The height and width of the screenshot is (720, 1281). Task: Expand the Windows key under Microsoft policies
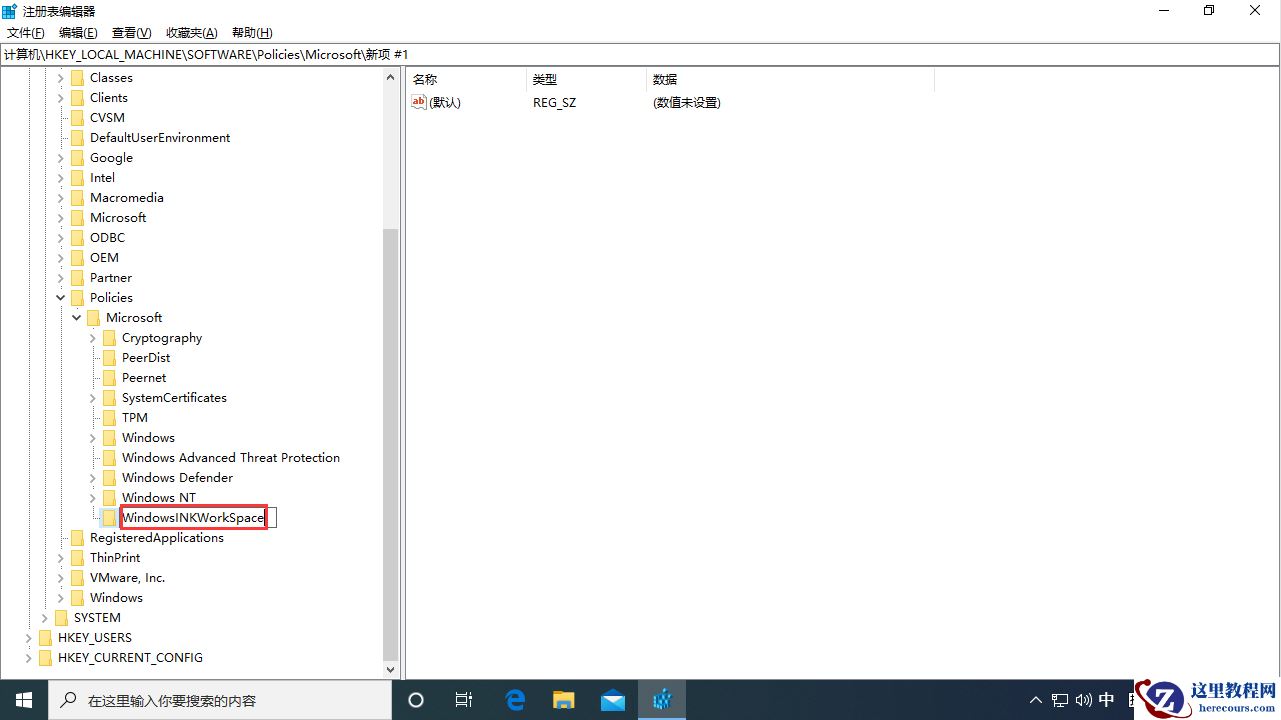[x=92, y=437]
